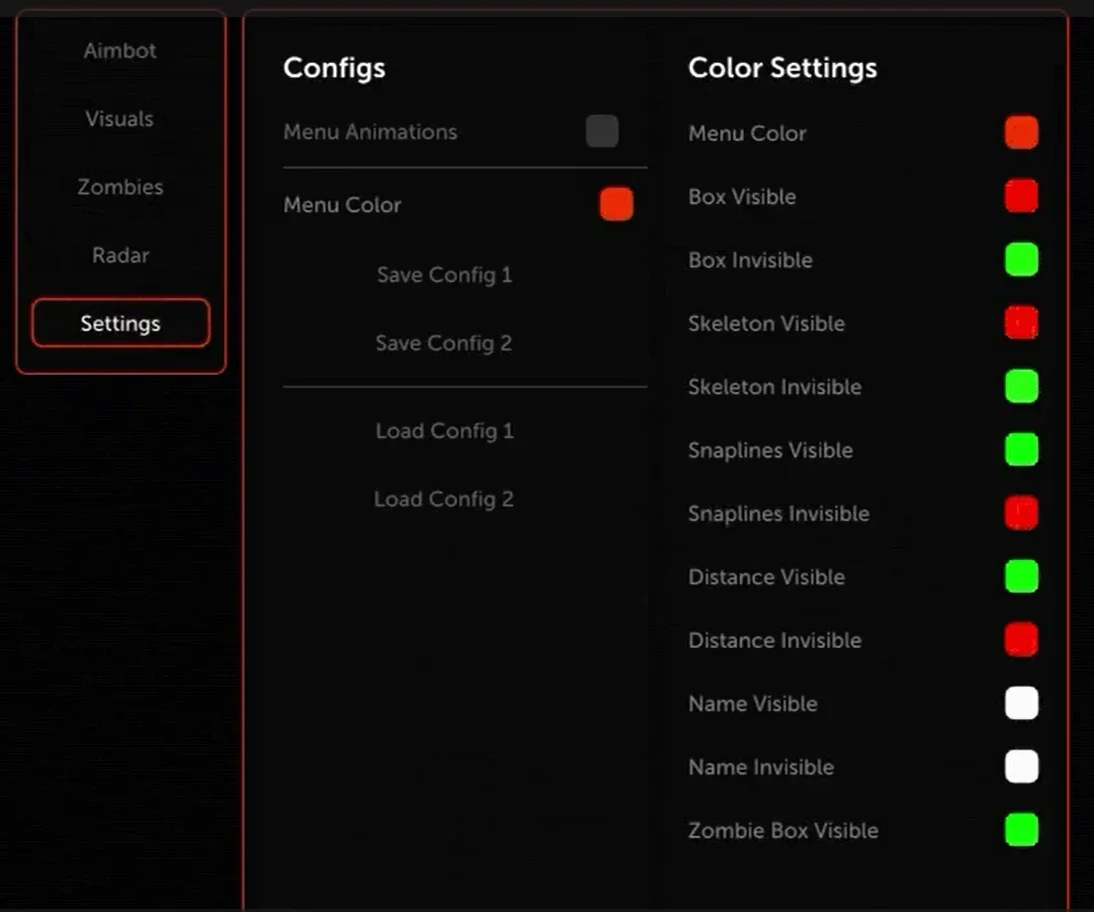This screenshot has width=1094, height=912.
Task: Open the Skeleton Invisible color swatch
Action: [1021, 387]
